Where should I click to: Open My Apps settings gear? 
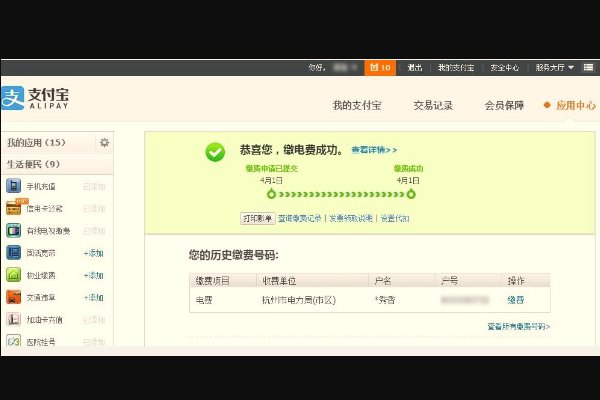pyautogui.click(x=104, y=143)
